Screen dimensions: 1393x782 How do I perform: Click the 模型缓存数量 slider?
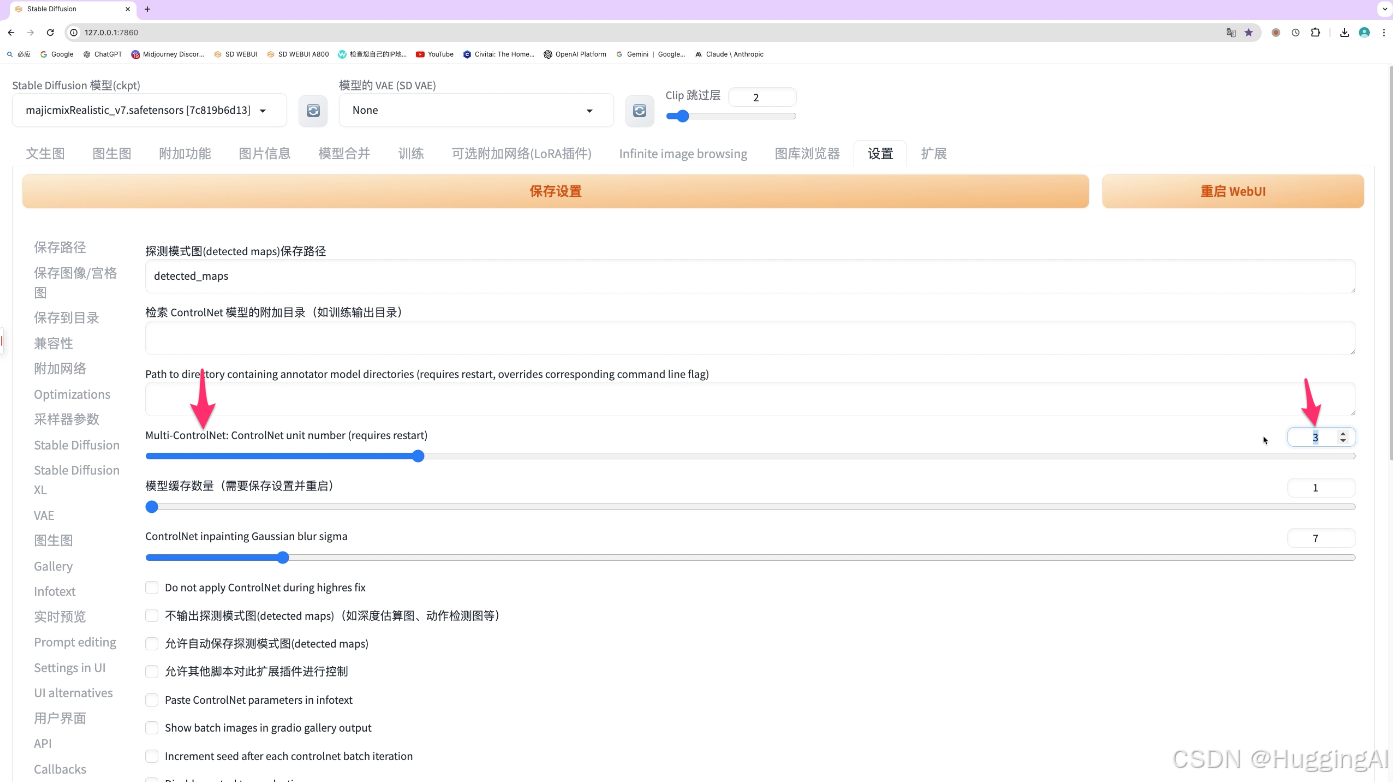coord(750,507)
